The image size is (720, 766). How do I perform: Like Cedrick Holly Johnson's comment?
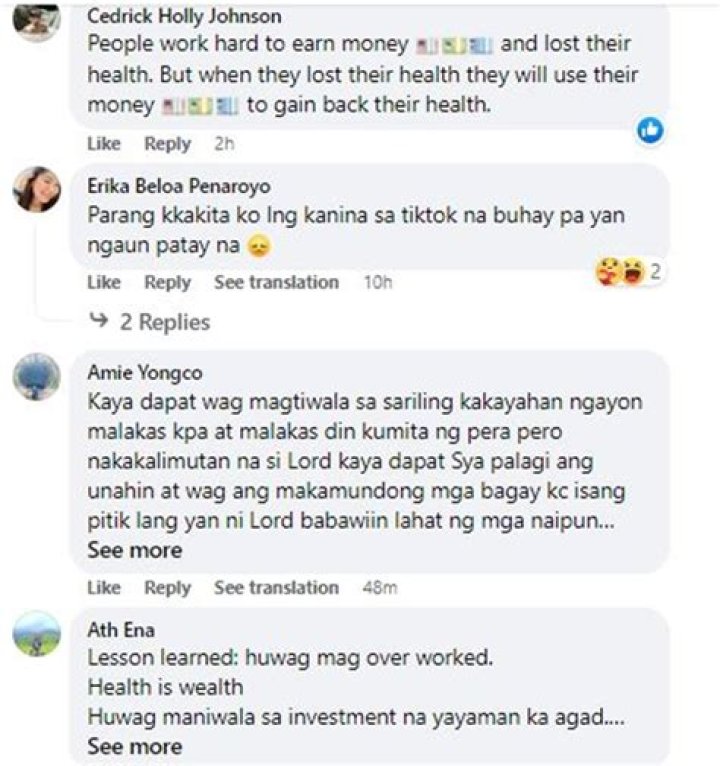click(104, 144)
